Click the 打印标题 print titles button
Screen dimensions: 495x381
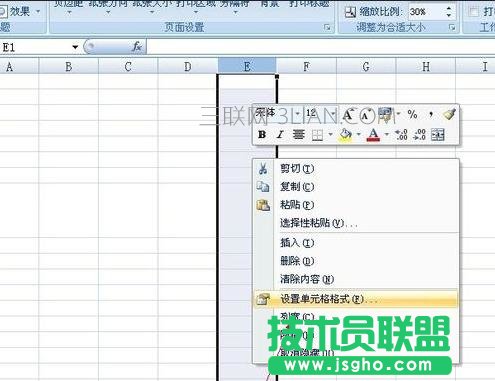pos(309,4)
